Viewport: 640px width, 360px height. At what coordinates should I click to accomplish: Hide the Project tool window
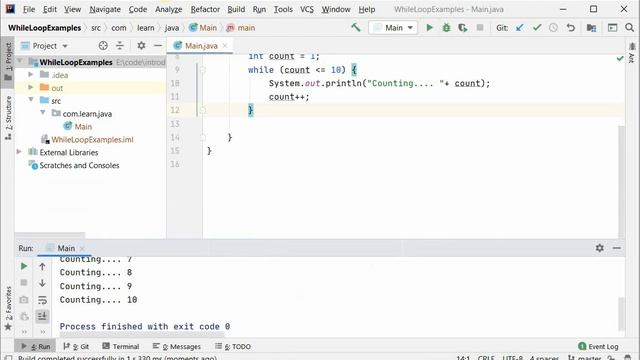(158, 46)
